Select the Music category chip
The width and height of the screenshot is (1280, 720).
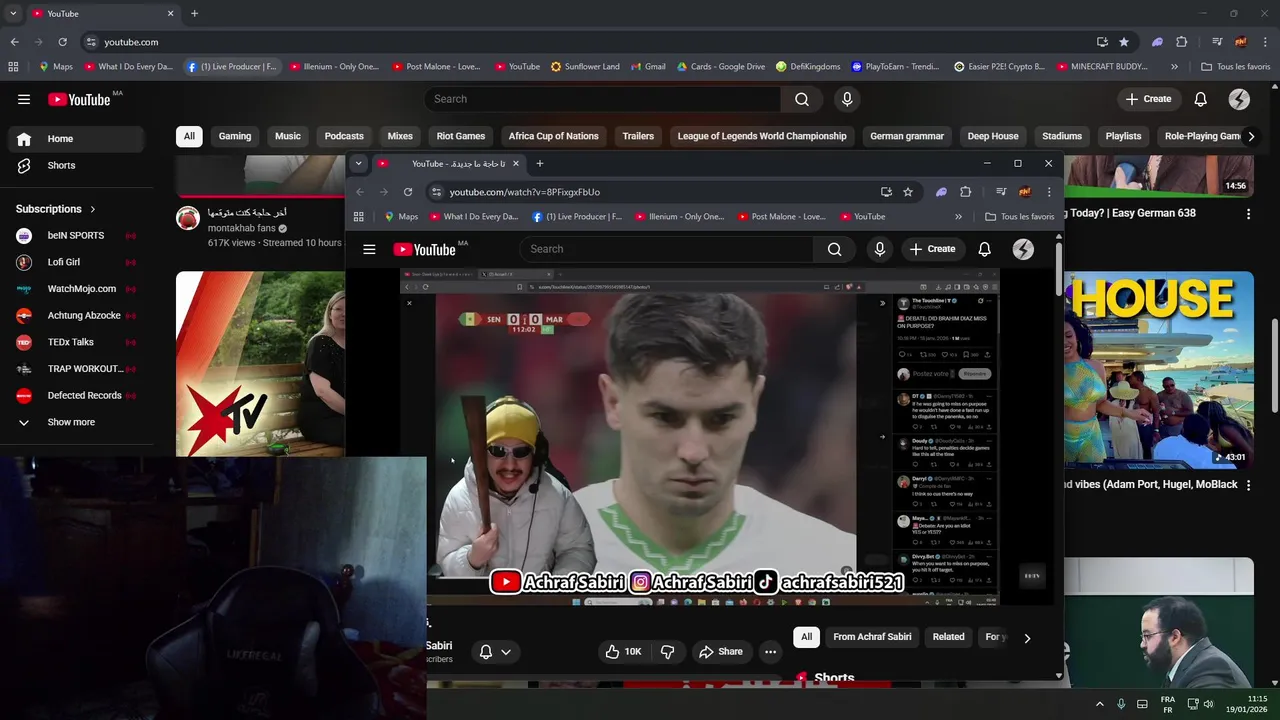click(x=288, y=136)
